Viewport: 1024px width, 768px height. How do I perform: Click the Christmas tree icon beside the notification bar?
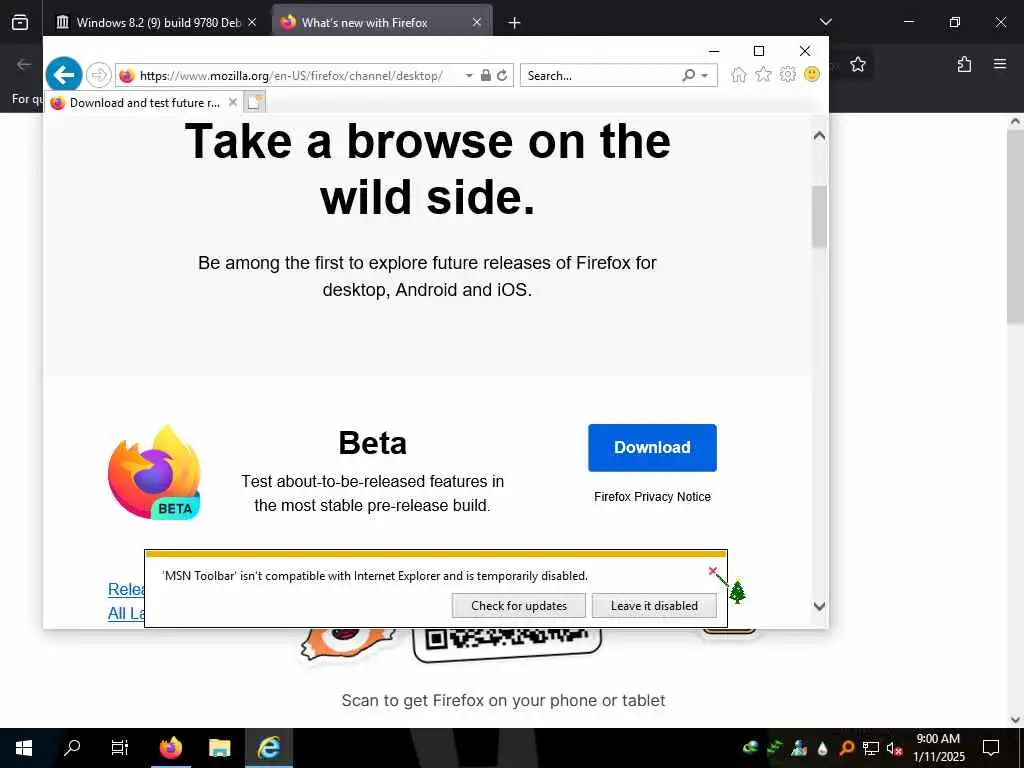[737, 591]
